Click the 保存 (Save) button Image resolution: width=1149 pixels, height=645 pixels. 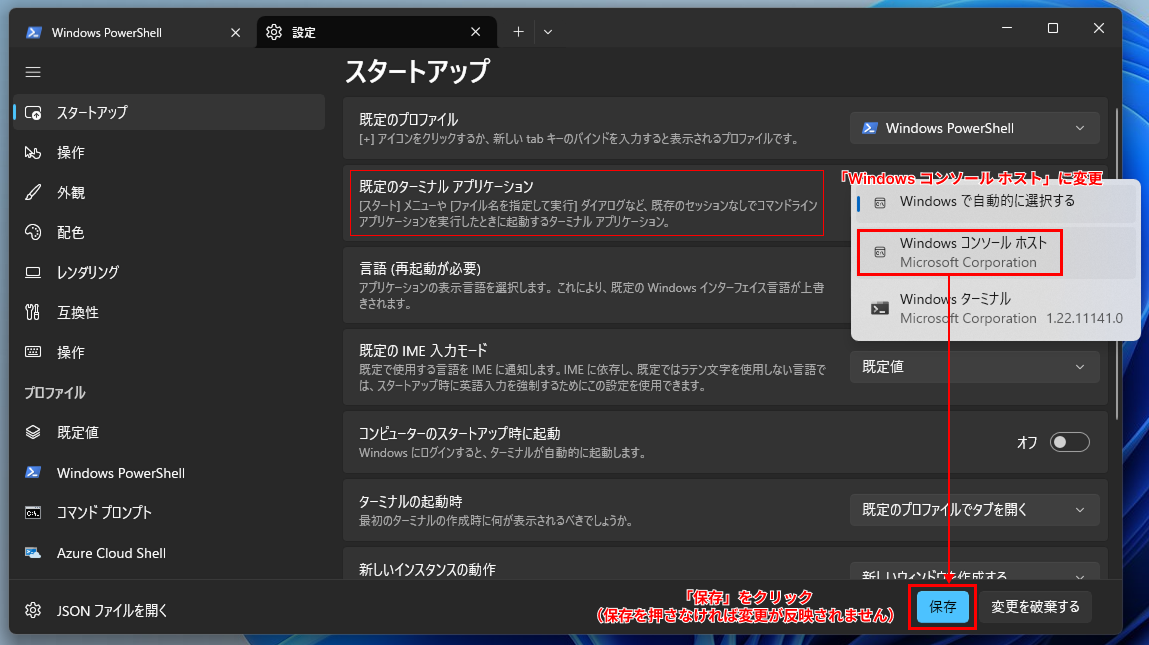(943, 607)
